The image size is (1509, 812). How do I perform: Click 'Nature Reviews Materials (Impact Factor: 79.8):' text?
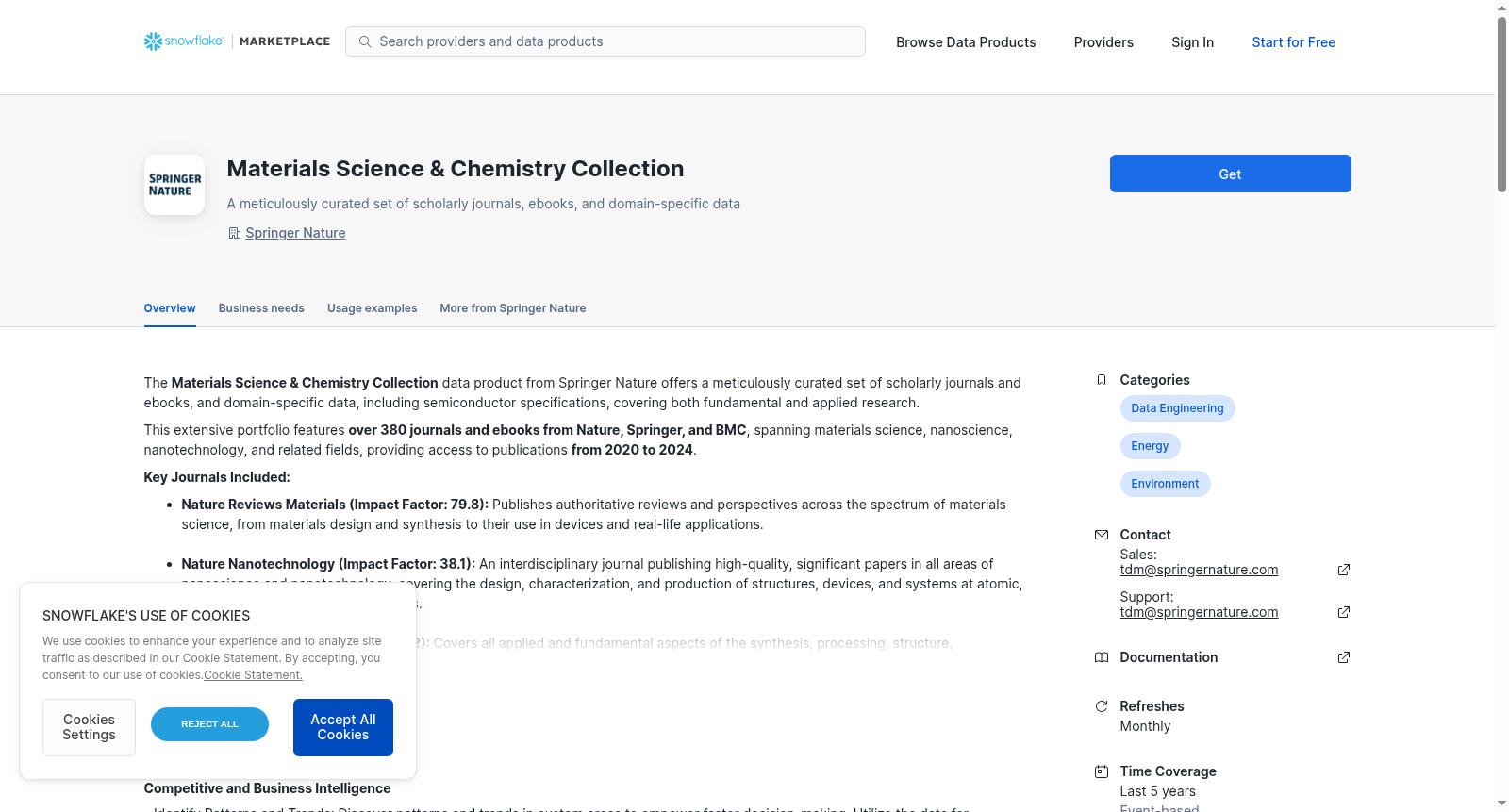335,505
